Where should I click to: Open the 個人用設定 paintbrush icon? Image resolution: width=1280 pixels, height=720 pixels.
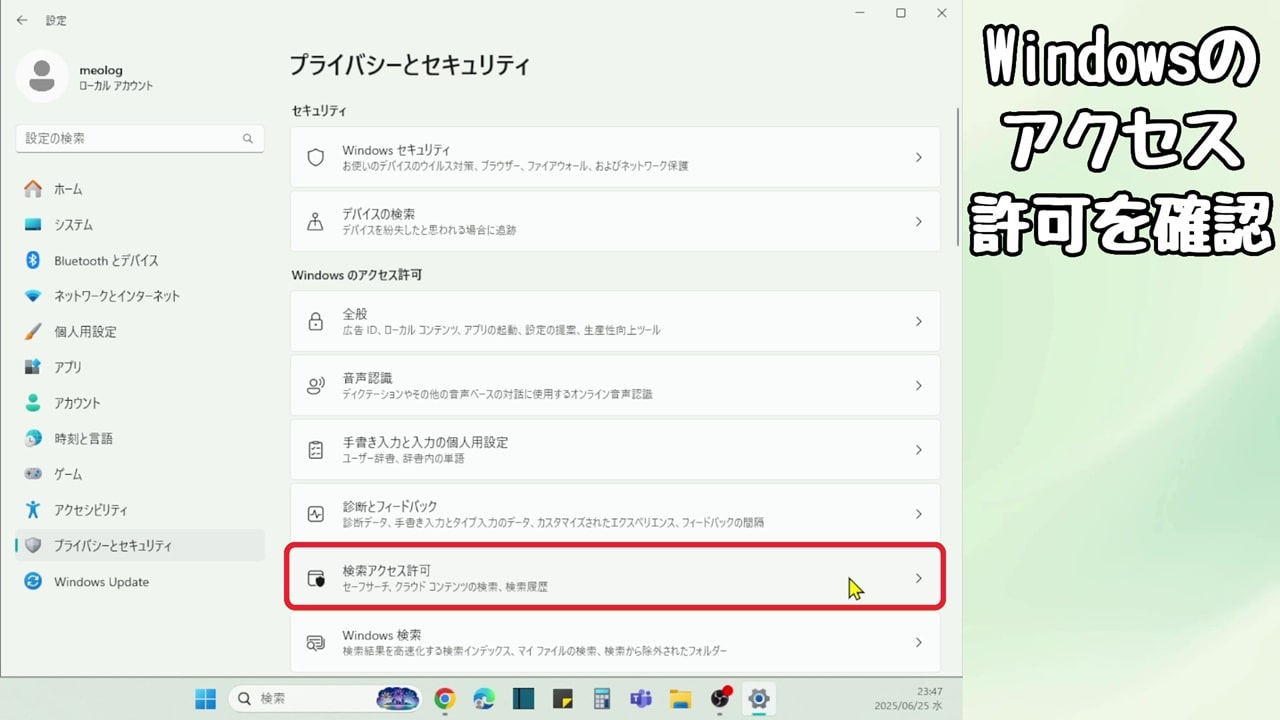click(x=33, y=331)
